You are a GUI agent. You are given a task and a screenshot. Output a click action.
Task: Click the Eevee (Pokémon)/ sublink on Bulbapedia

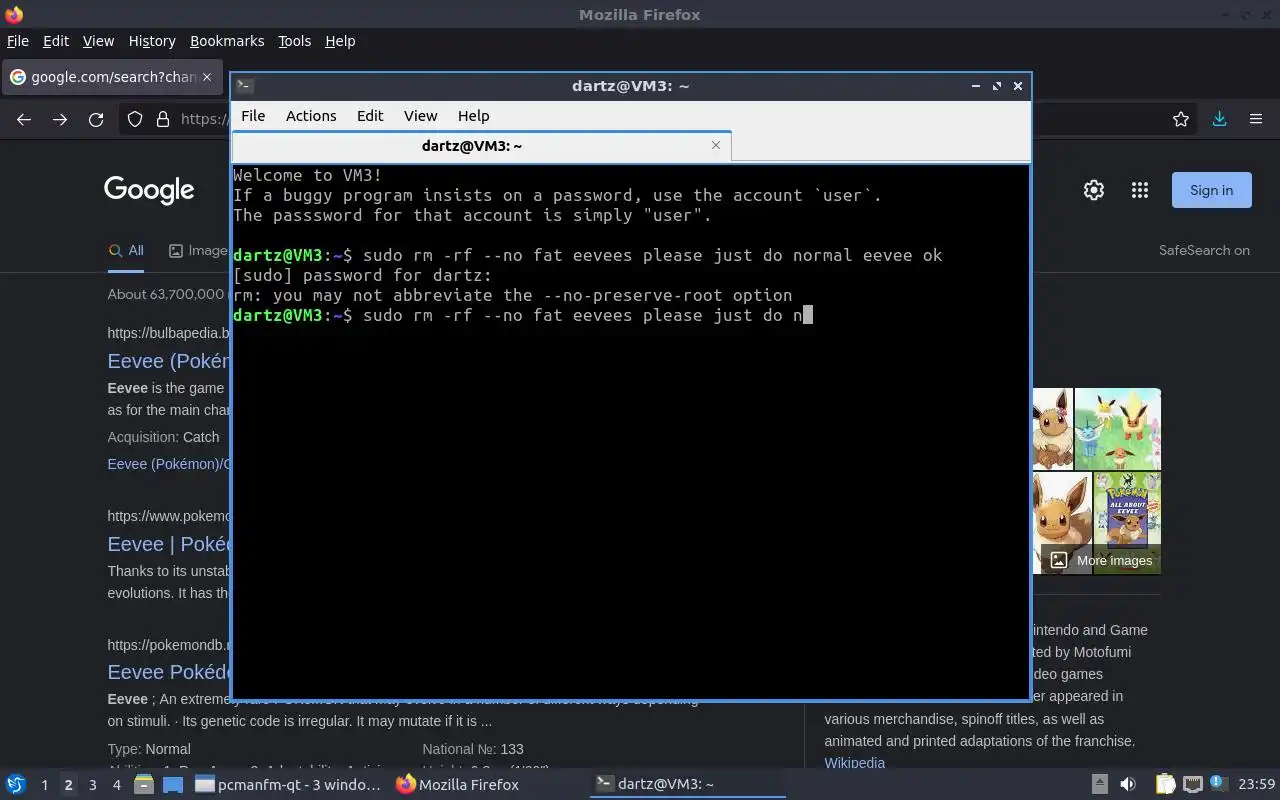point(169,464)
